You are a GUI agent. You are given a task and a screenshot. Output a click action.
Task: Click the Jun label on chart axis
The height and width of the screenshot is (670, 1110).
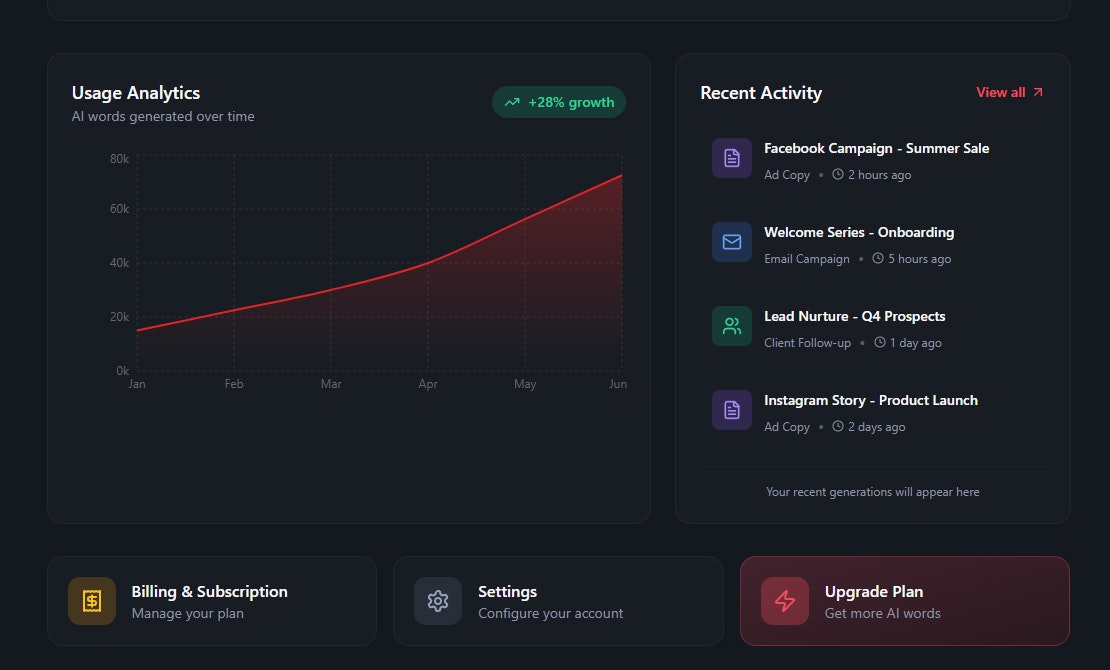618,384
